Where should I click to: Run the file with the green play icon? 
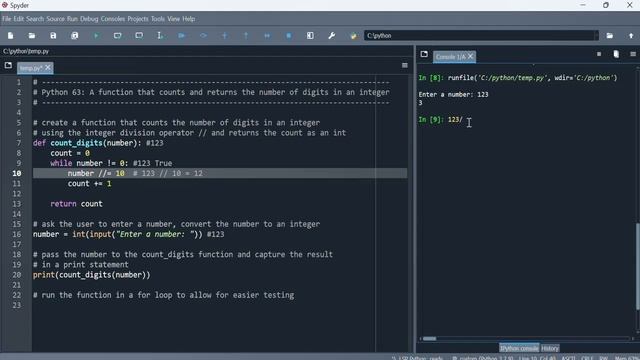(x=96, y=36)
